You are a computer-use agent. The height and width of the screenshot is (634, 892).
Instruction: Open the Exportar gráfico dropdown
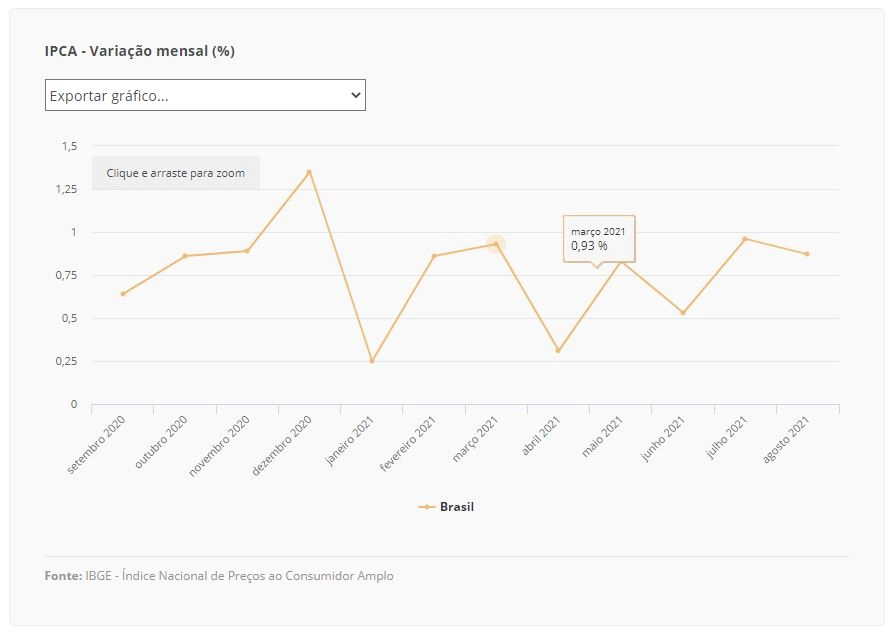click(x=205, y=95)
